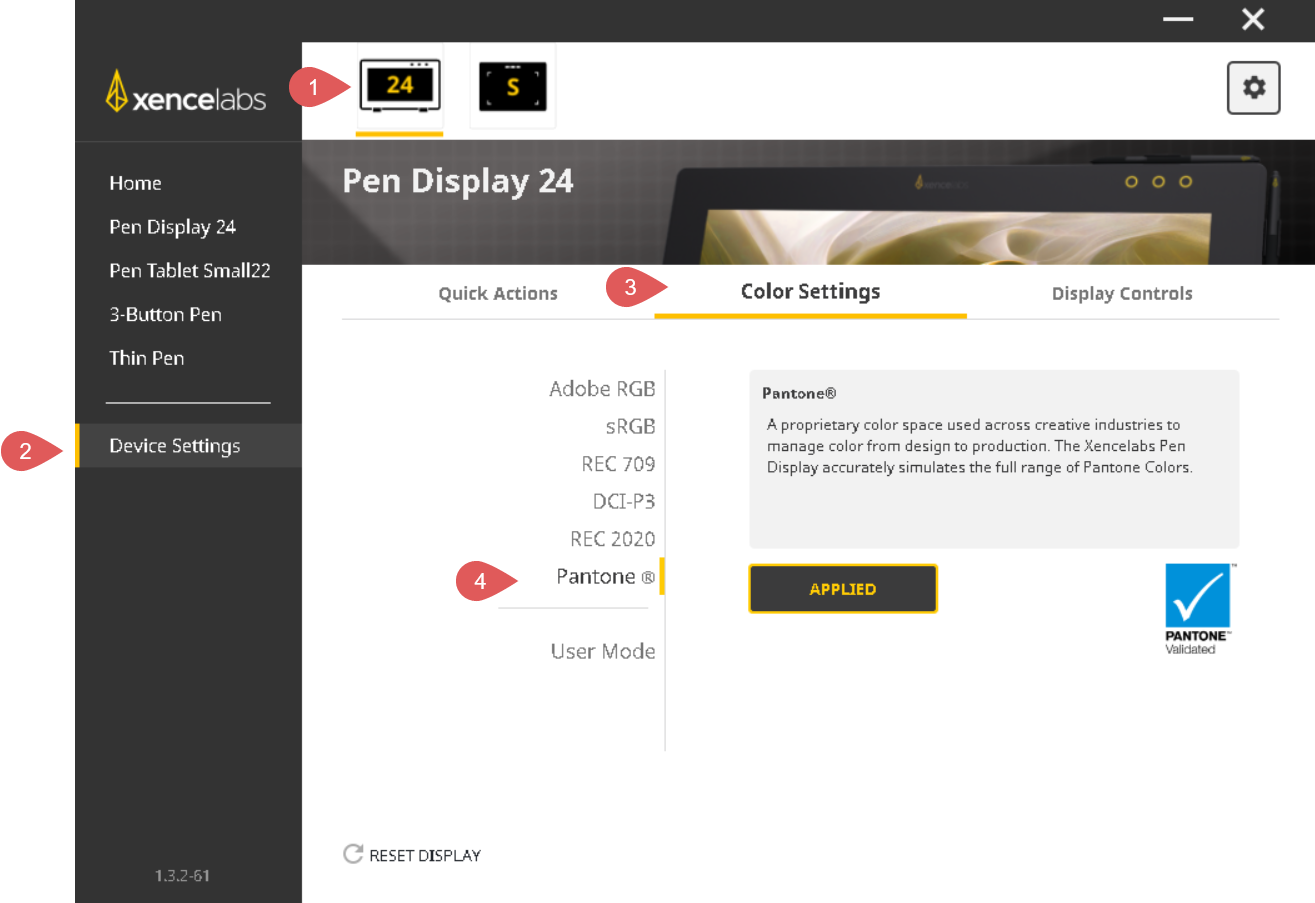Select the Pen Tablet Small device icon
Screen dimensions: 1315x903
tap(513, 87)
